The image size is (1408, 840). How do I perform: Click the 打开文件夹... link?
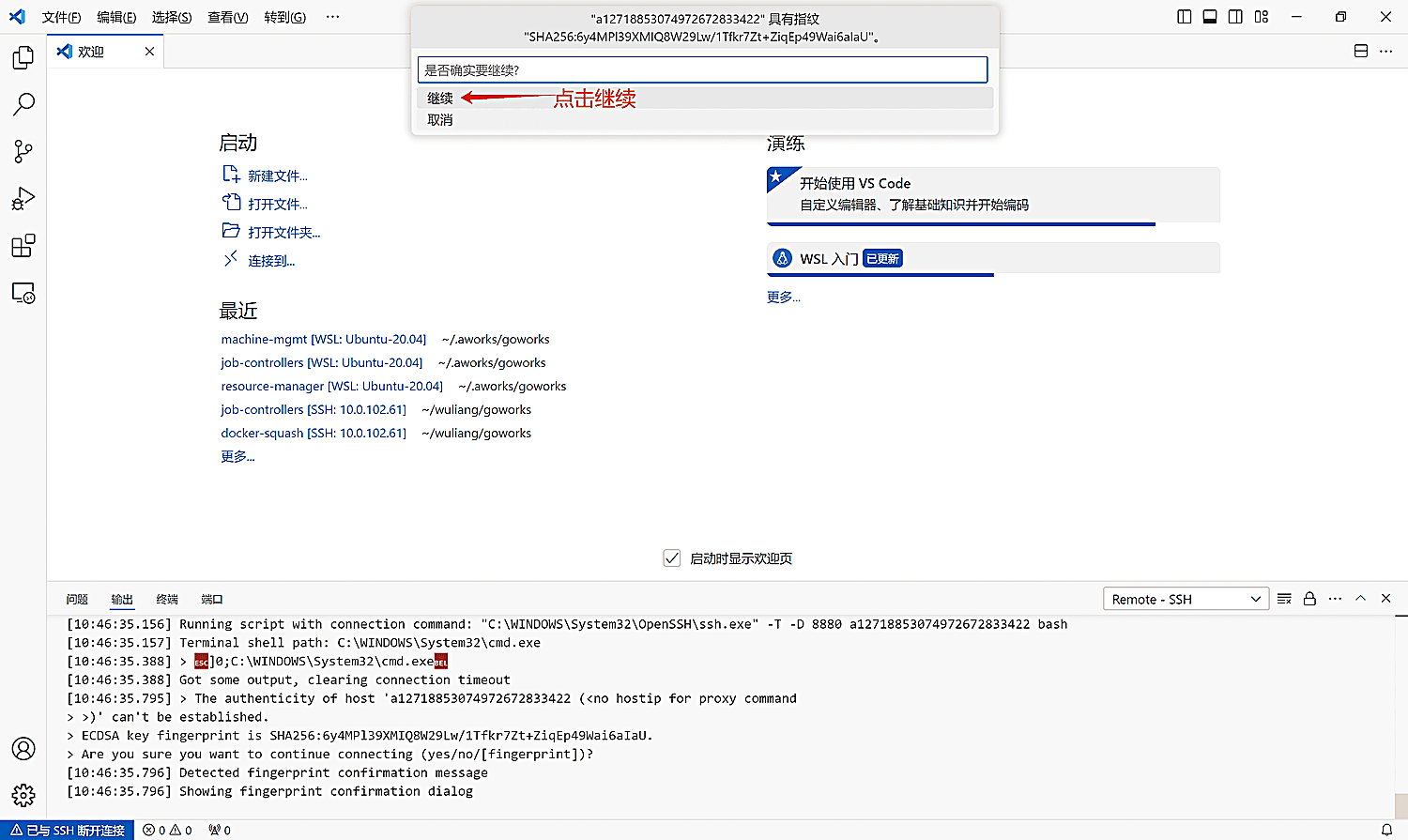[283, 232]
